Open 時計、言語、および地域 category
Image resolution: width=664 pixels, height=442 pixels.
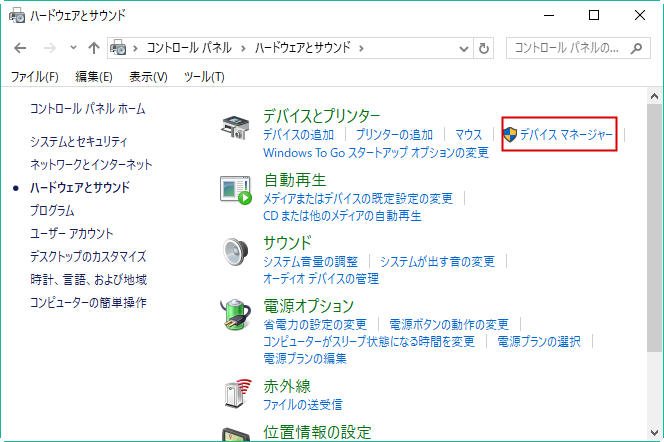(x=89, y=279)
